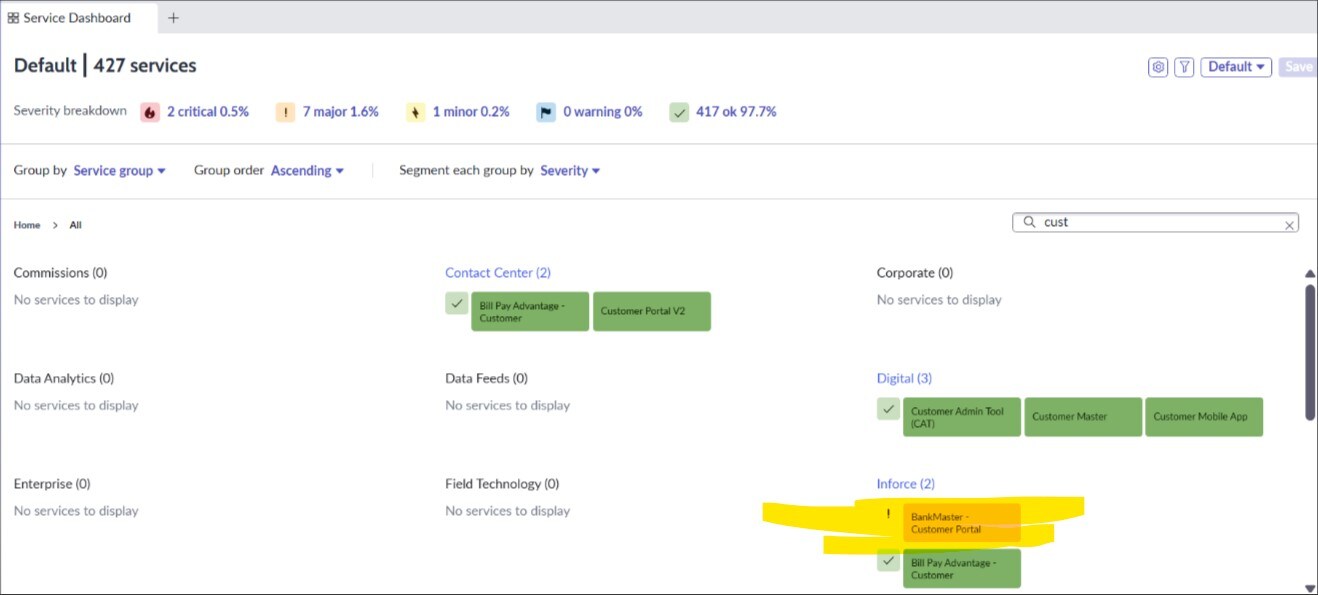Click the vertical scrollbar thumb
The image size is (1318, 595).
pos(1310,352)
